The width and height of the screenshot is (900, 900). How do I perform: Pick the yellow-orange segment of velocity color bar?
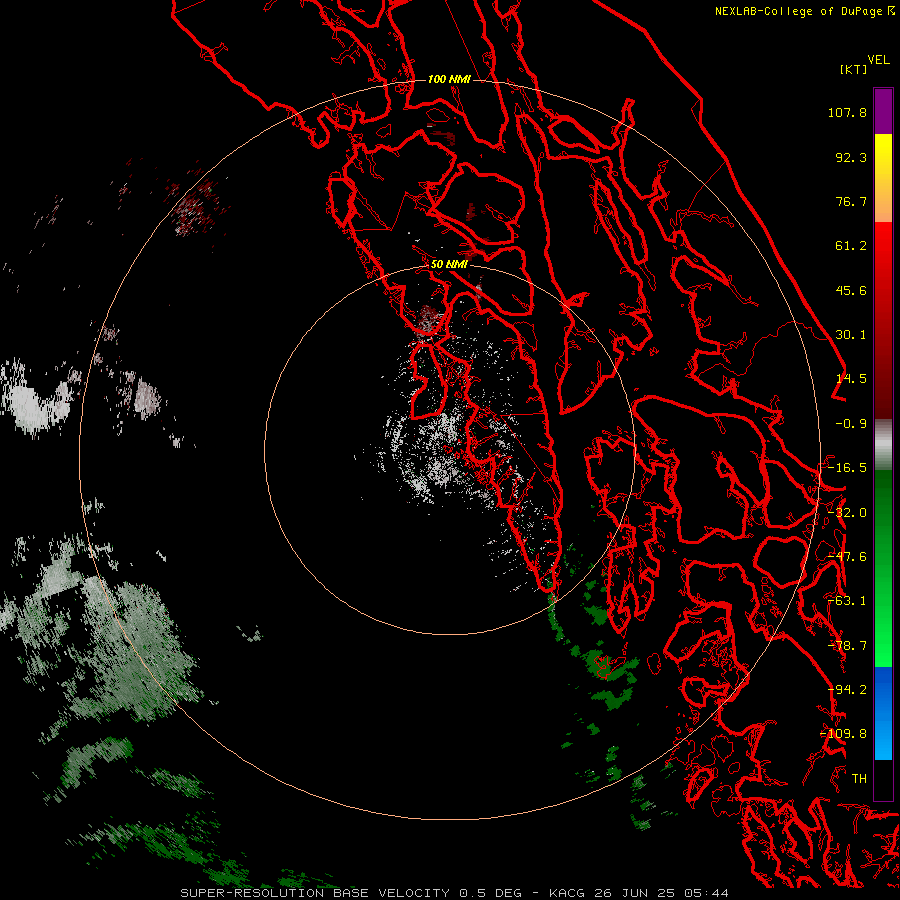(883, 178)
